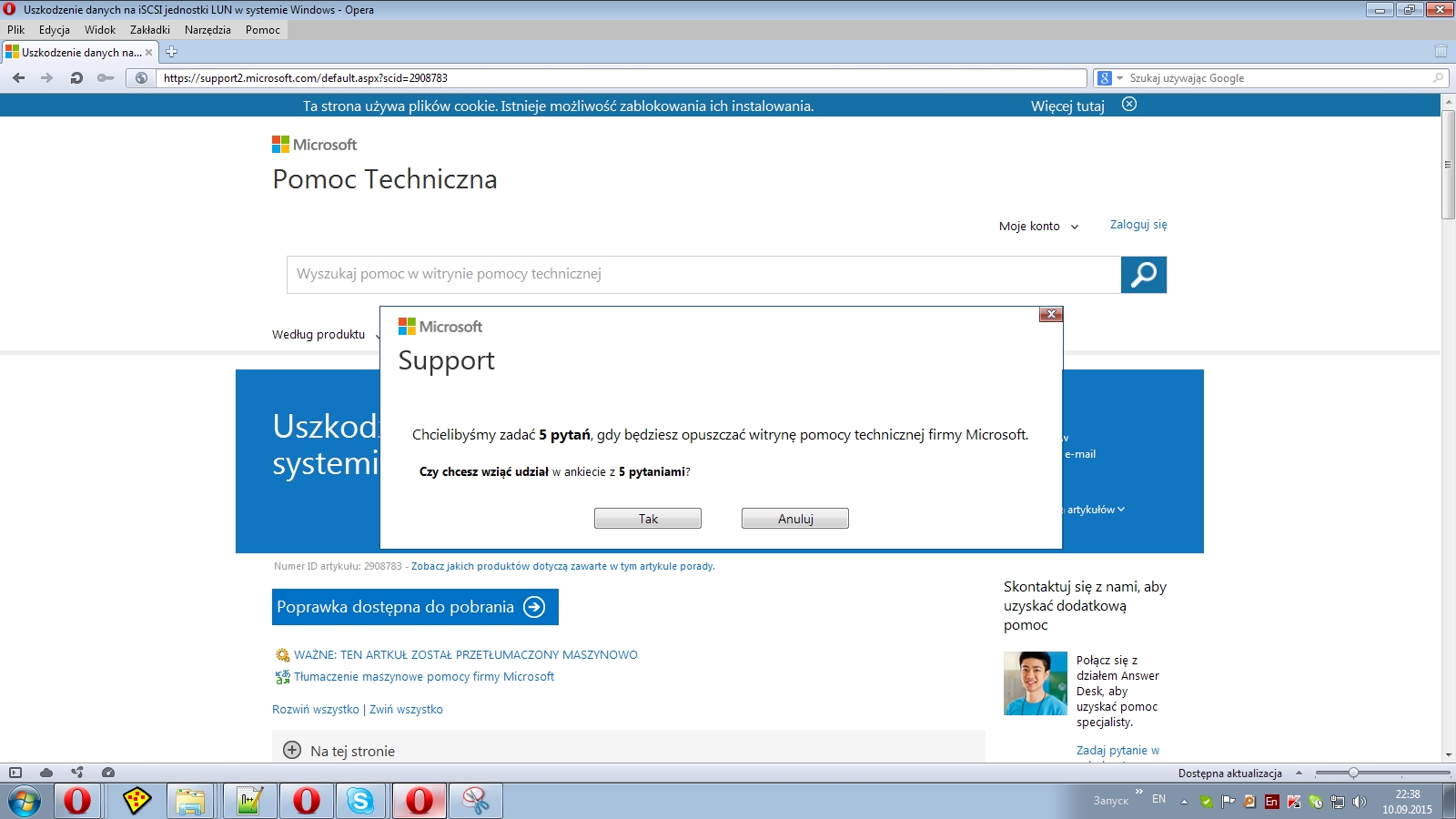Expand the Na tej stronie section

(292, 751)
